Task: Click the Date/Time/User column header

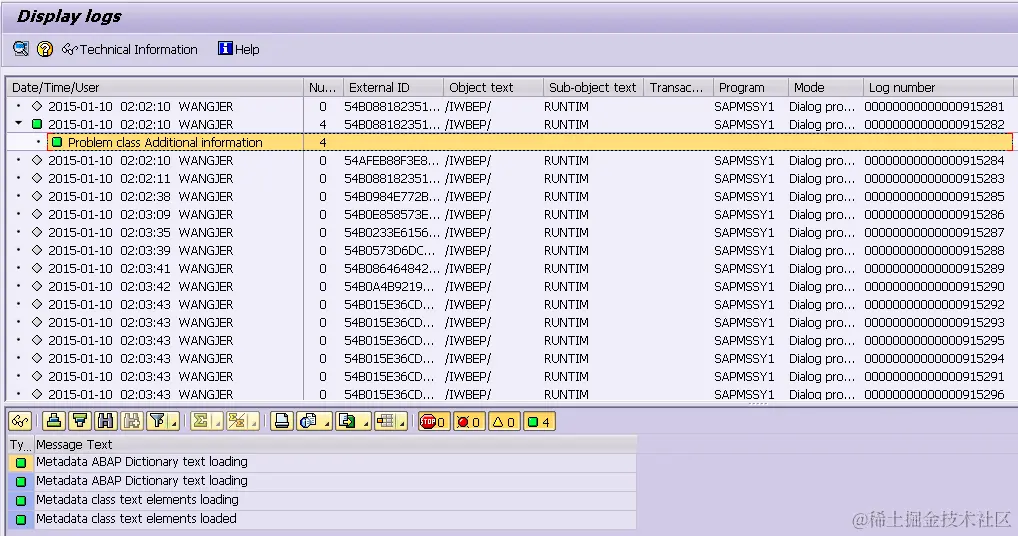Action: pos(155,87)
